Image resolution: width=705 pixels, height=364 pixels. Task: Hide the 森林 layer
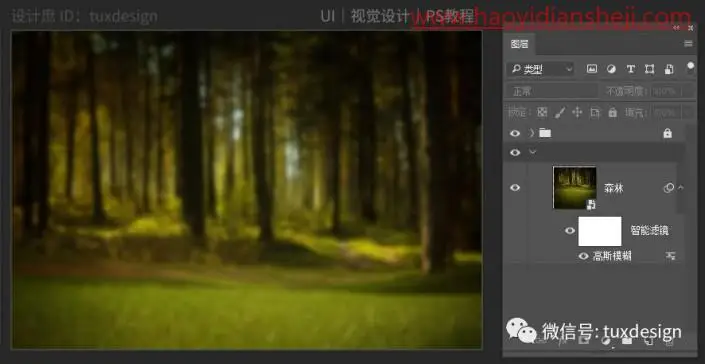[515, 187]
